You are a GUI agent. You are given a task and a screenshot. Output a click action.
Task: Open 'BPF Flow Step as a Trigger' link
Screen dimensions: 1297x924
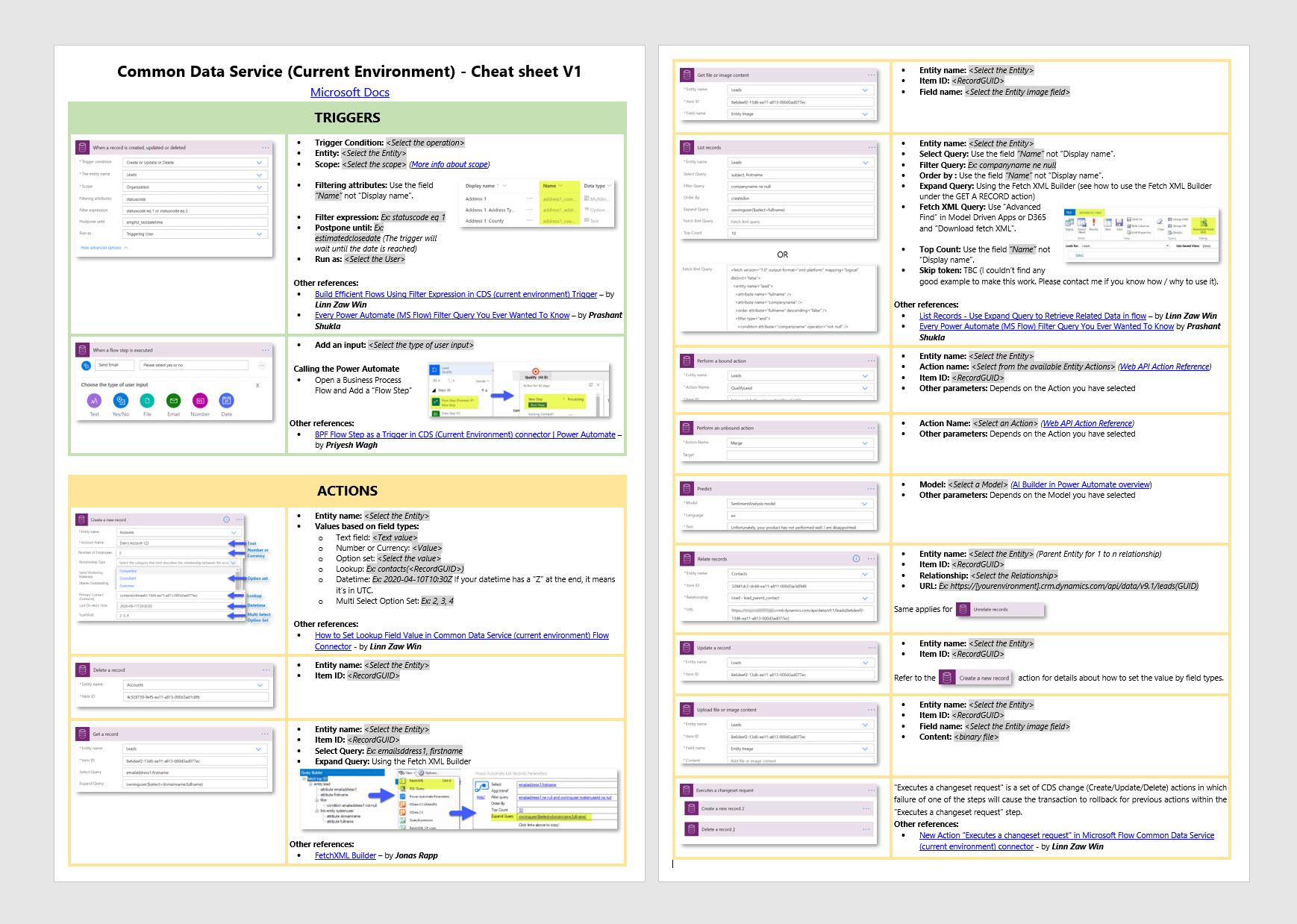465,434
